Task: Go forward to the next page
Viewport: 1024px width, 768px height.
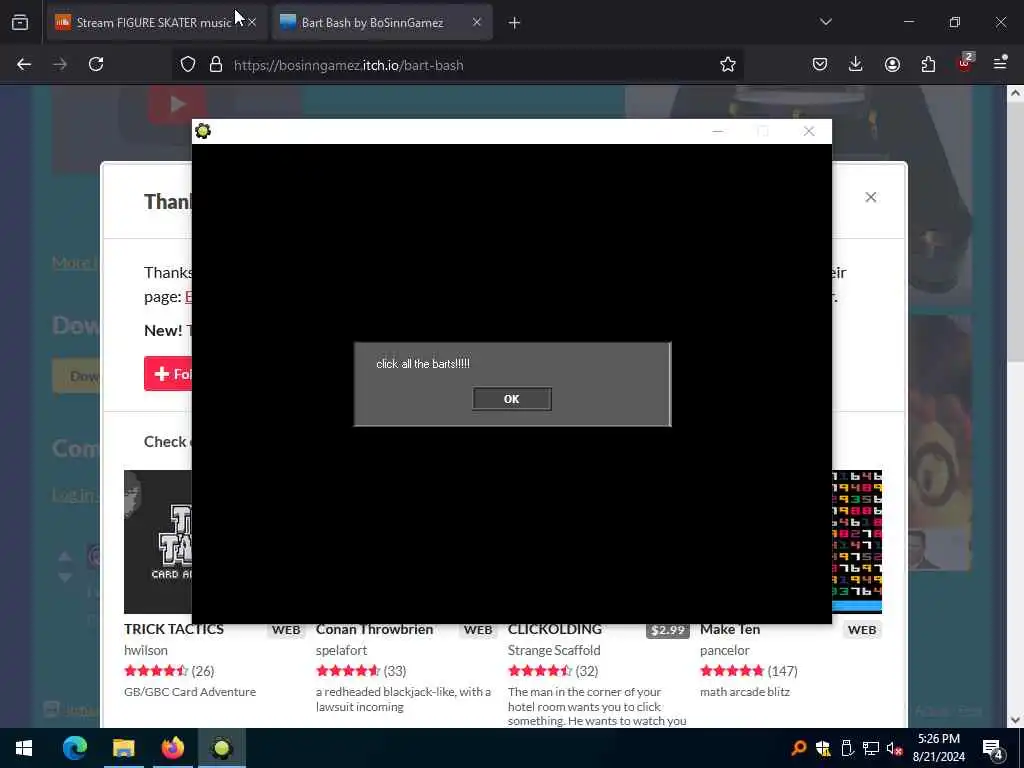Action: click(x=60, y=64)
